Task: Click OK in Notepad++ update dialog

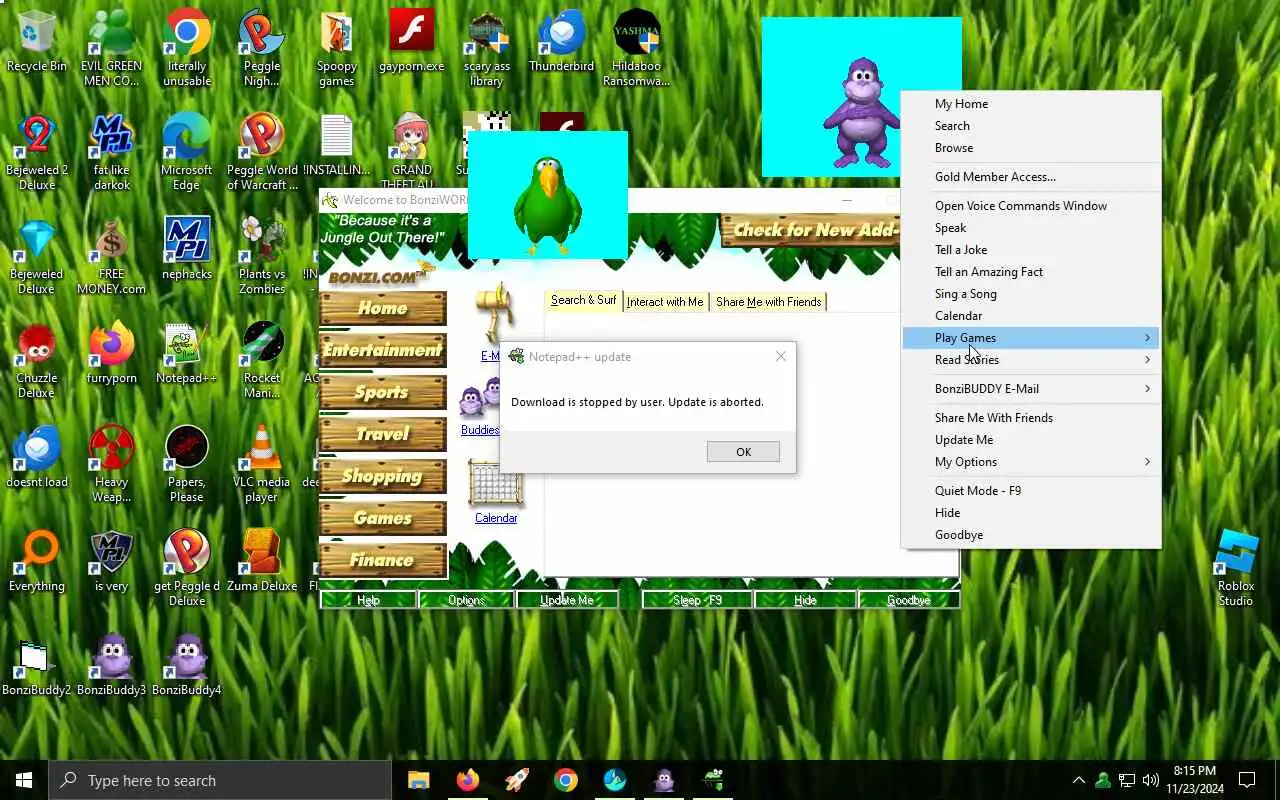Action: 743,452
